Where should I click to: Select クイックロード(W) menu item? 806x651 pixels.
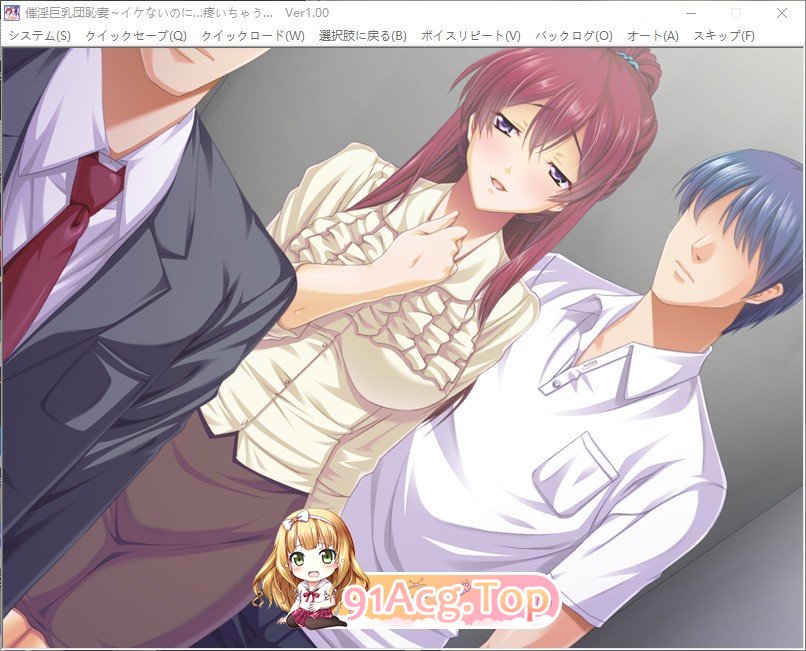[252, 36]
